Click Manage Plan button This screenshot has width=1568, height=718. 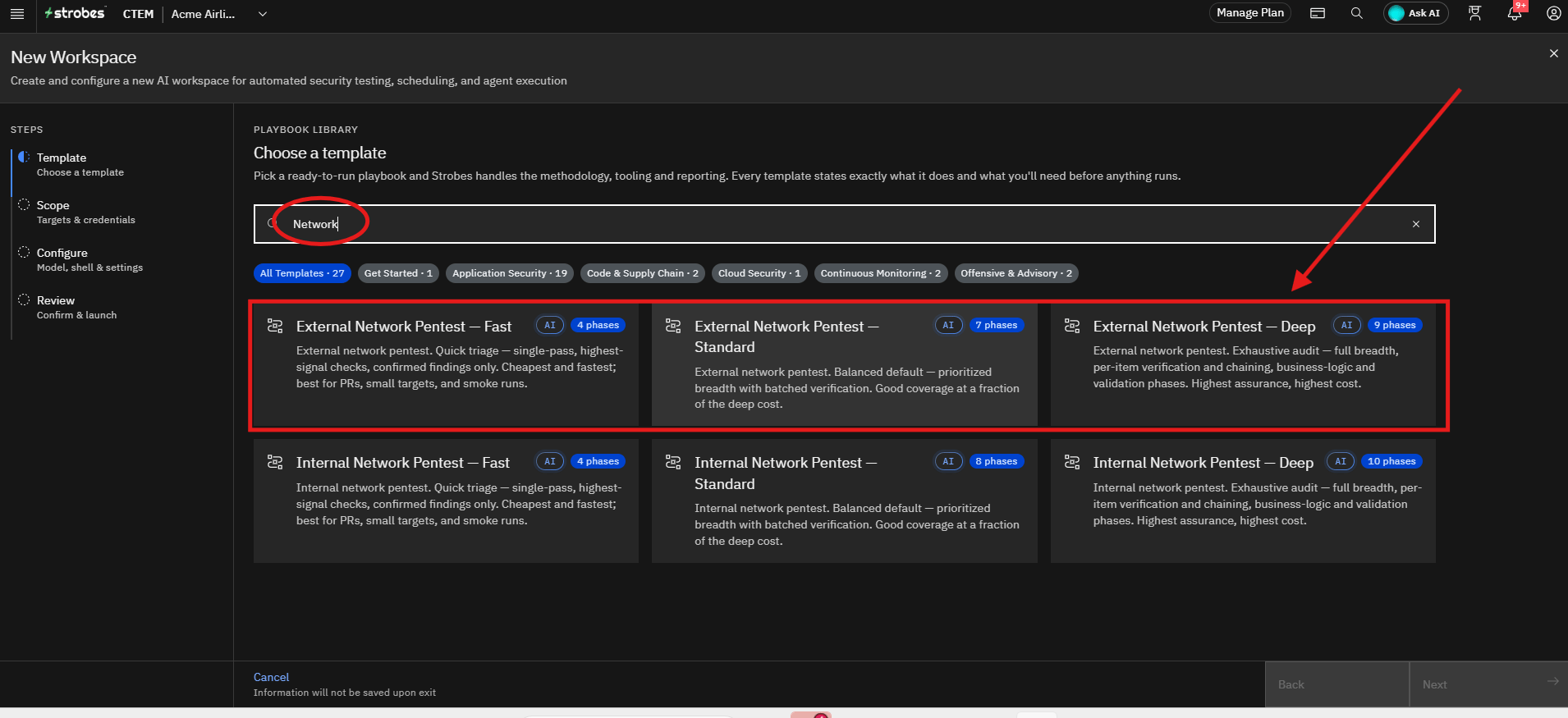point(1249,13)
